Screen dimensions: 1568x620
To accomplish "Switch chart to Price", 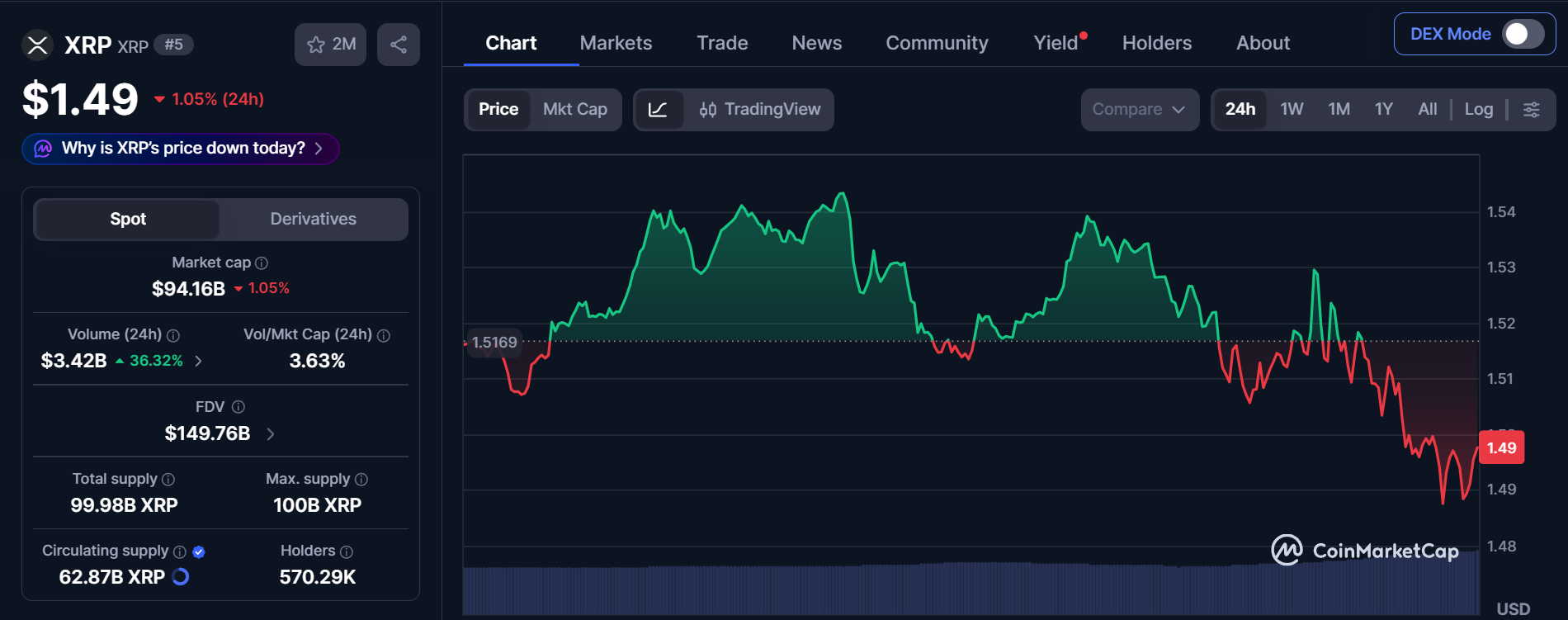I will (498, 110).
